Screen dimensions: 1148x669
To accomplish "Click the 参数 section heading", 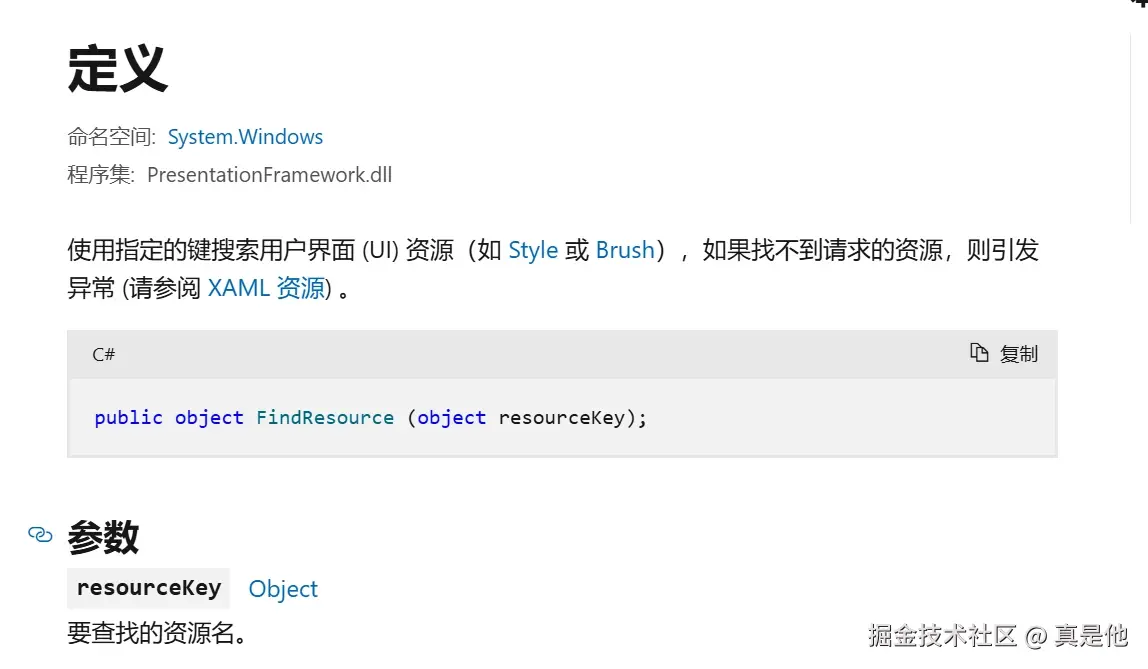I will tap(103, 537).
